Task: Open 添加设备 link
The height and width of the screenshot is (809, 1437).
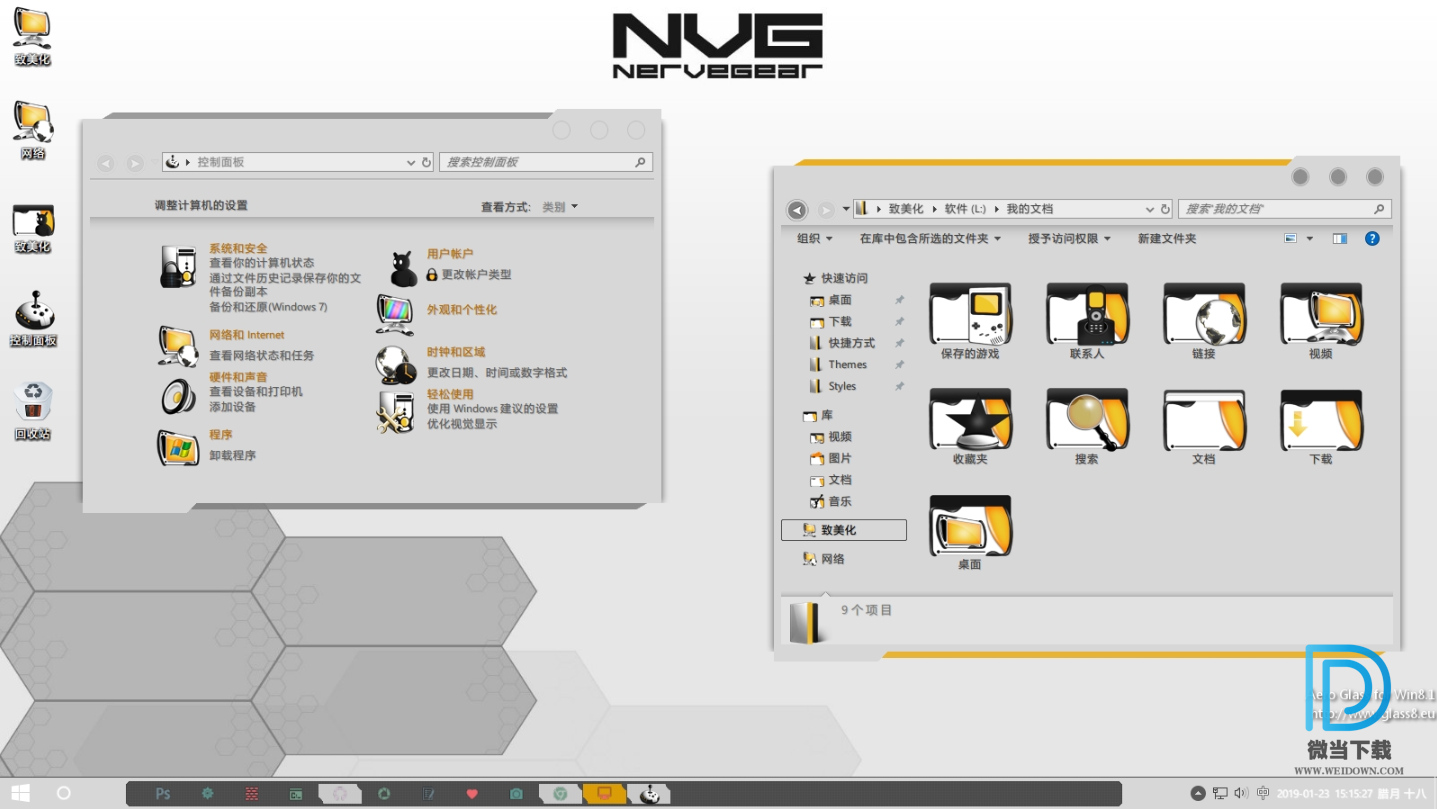Action: point(233,407)
